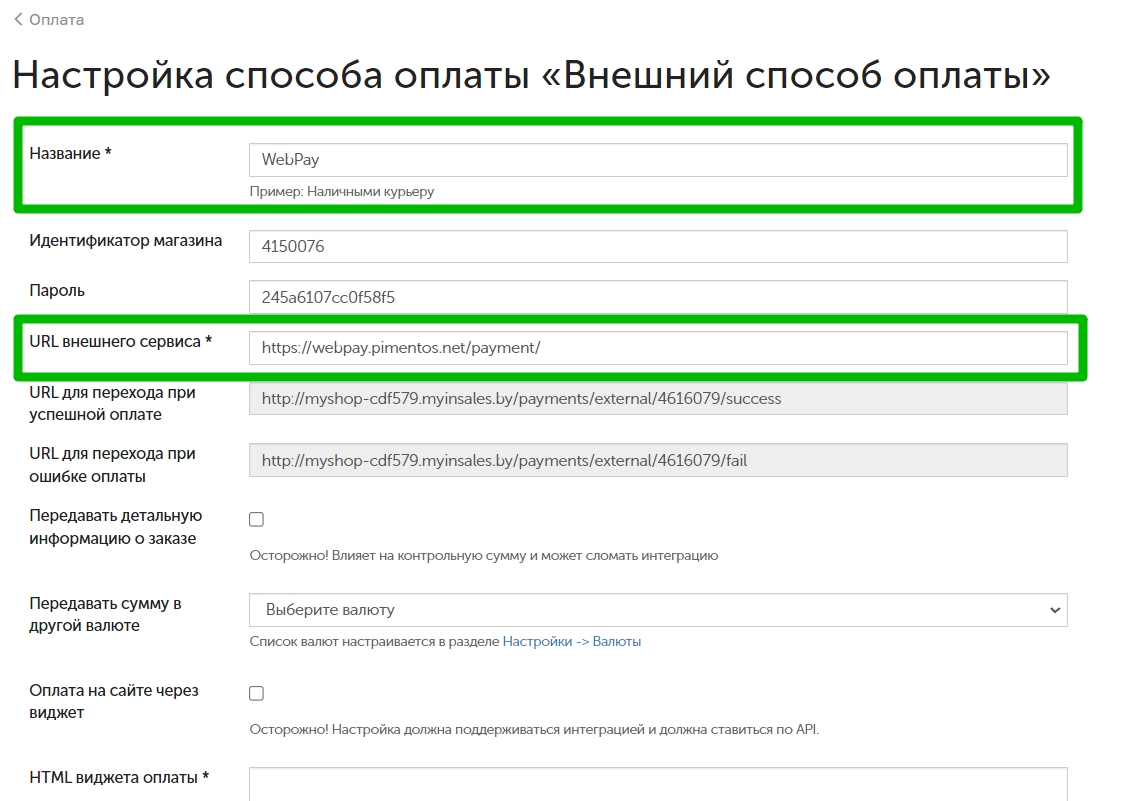Open the Настройки -> Валюты link

[x=571, y=642]
